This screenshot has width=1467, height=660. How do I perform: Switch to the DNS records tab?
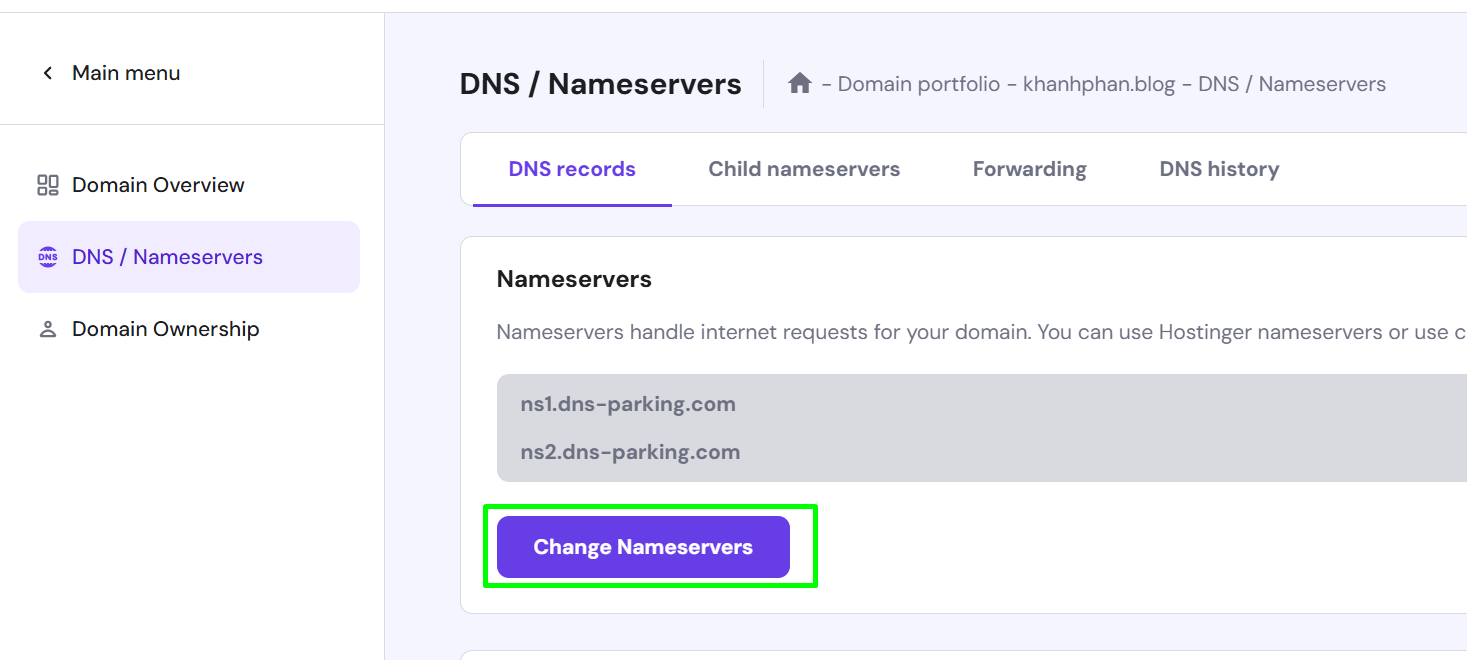tap(572, 169)
